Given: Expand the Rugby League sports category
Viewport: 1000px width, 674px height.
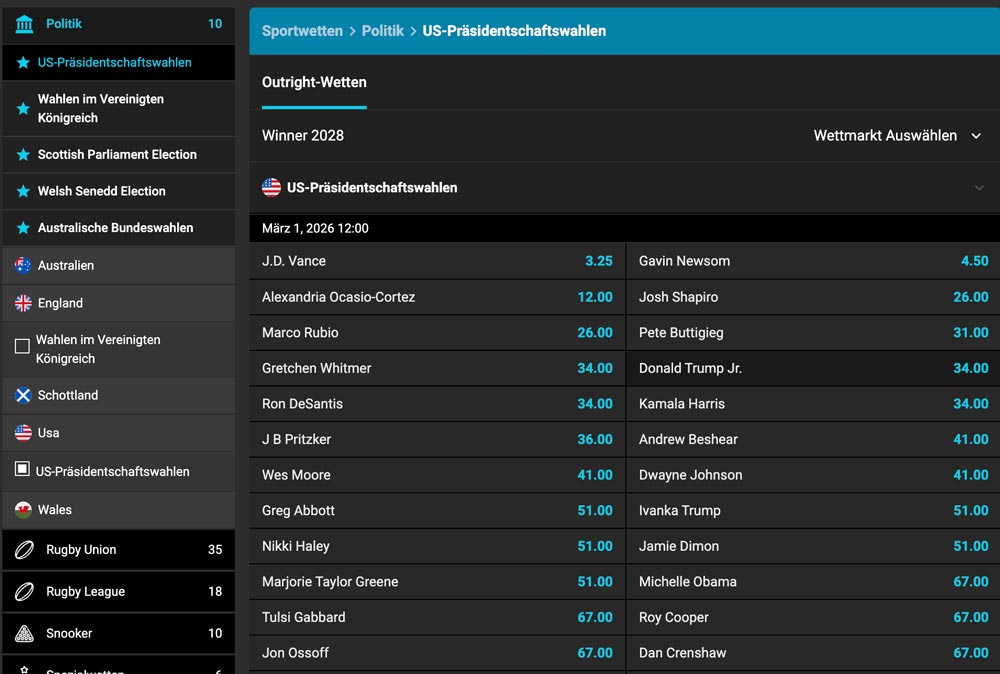Looking at the screenshot, I should point(118,592).
